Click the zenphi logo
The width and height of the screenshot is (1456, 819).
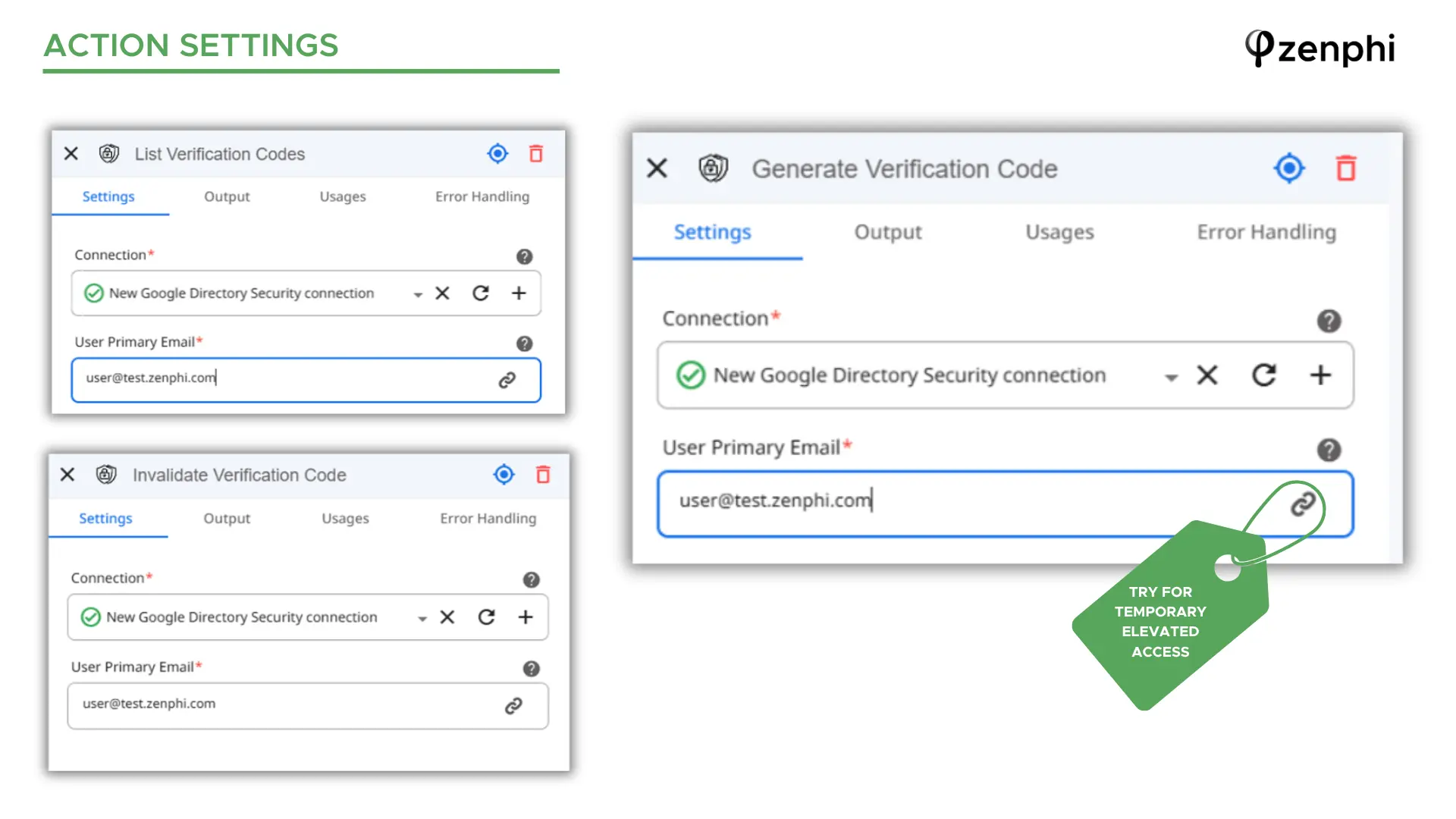click(x=1320, y=49)
